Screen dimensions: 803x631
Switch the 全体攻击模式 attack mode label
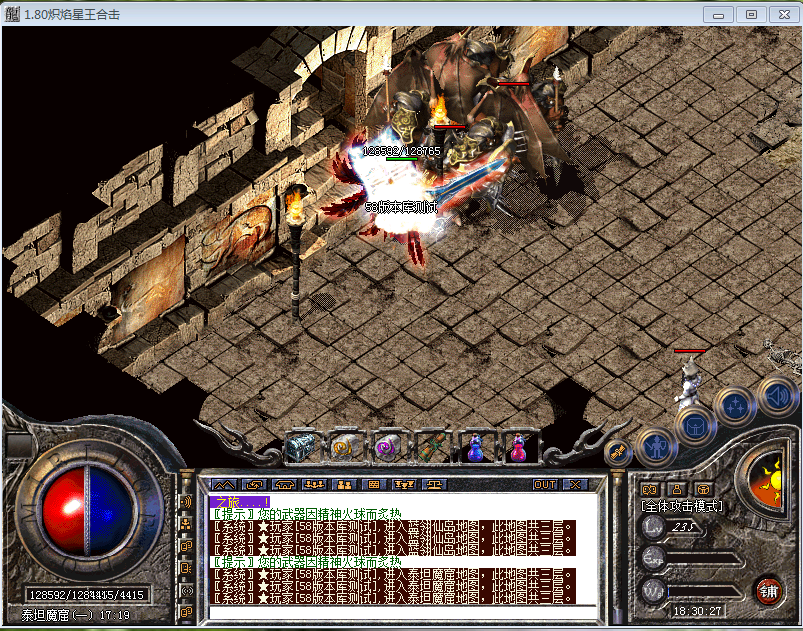click(x=682, y=506)
